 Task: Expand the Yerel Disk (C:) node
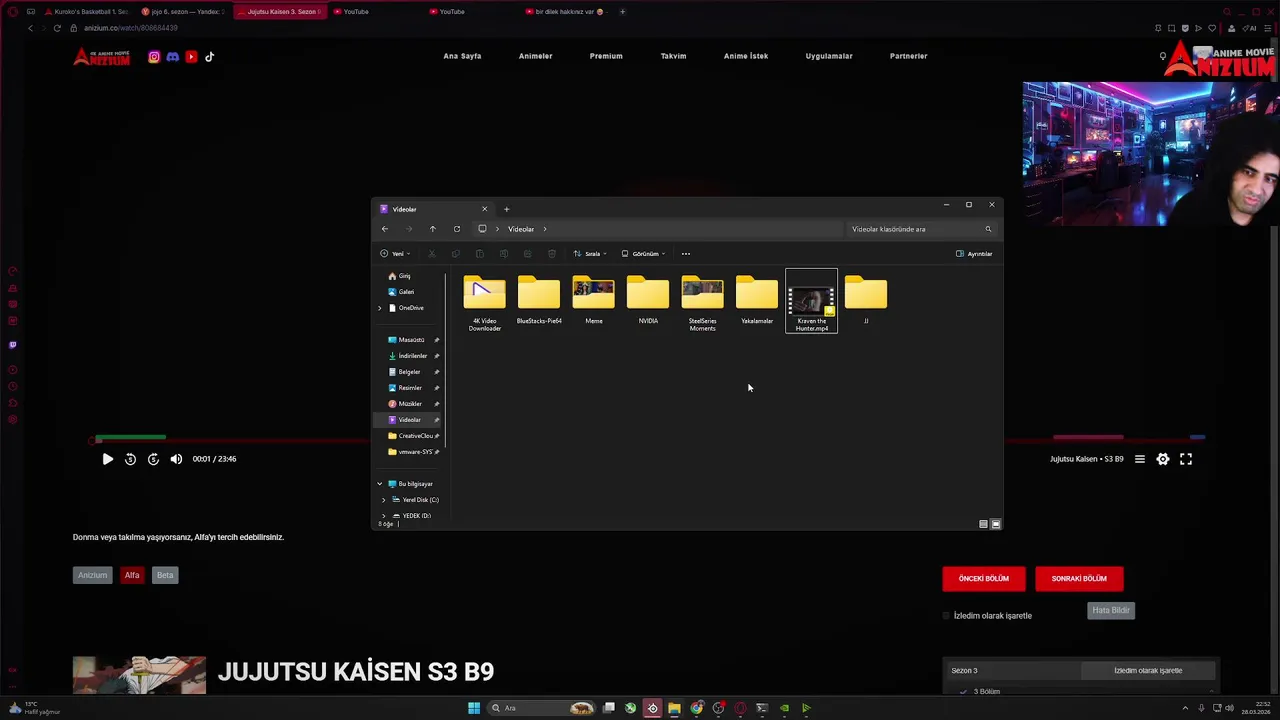tap(384, 500)
